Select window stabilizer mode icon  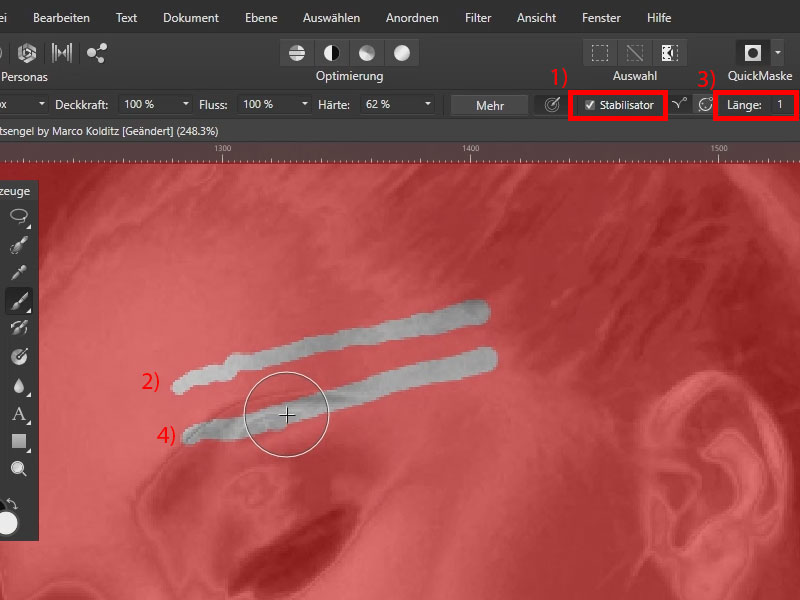click(x=705, y=105)
